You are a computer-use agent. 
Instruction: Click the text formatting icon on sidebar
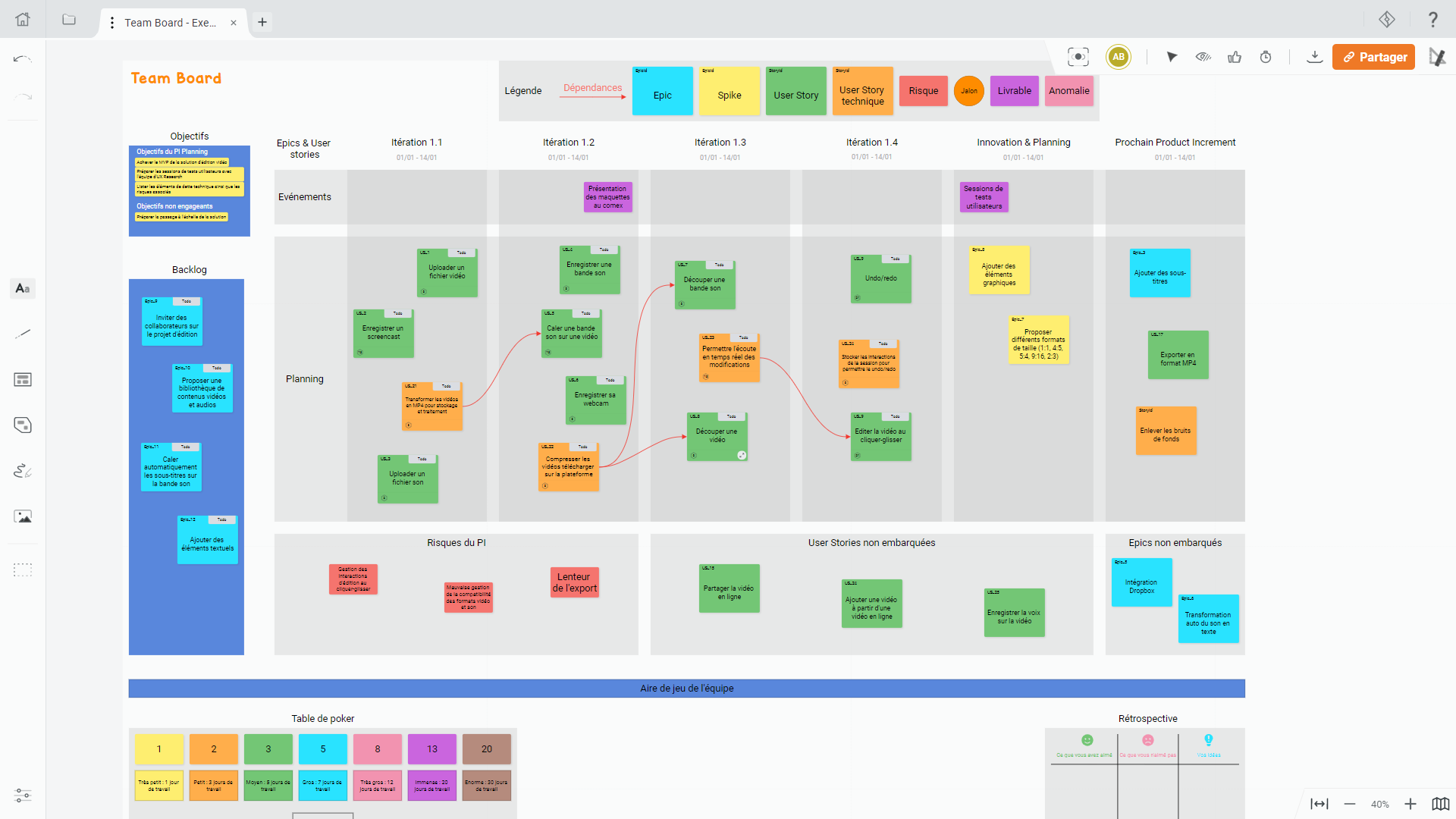pos(23,288)
